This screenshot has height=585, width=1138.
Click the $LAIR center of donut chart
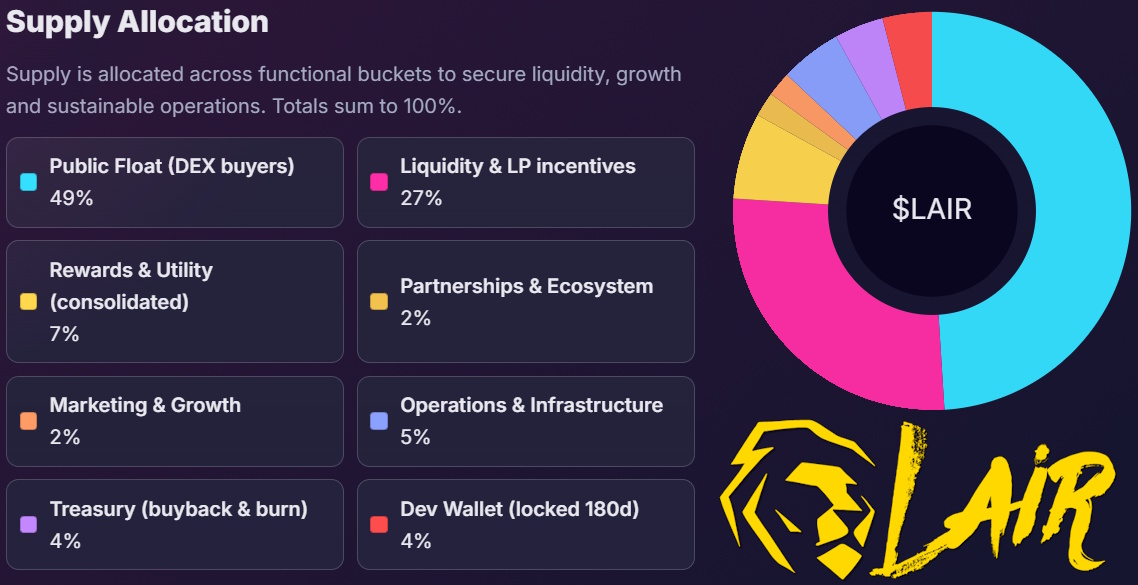point(932,209)
